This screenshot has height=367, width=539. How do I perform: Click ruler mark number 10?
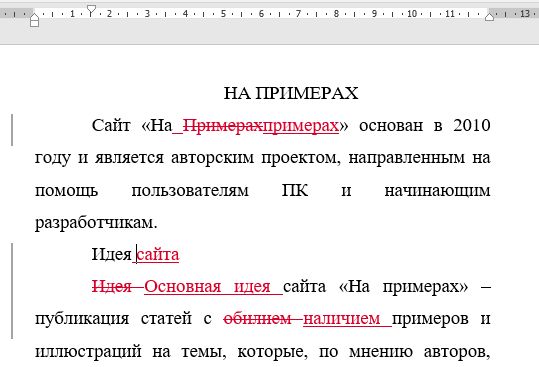pos(411,14)
